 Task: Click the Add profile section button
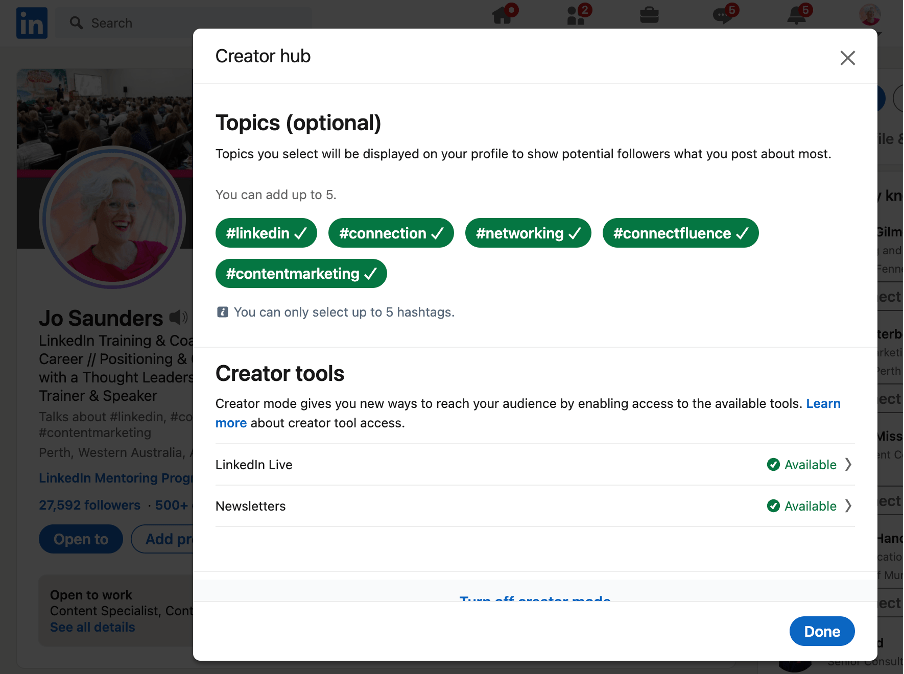point(163,539)
